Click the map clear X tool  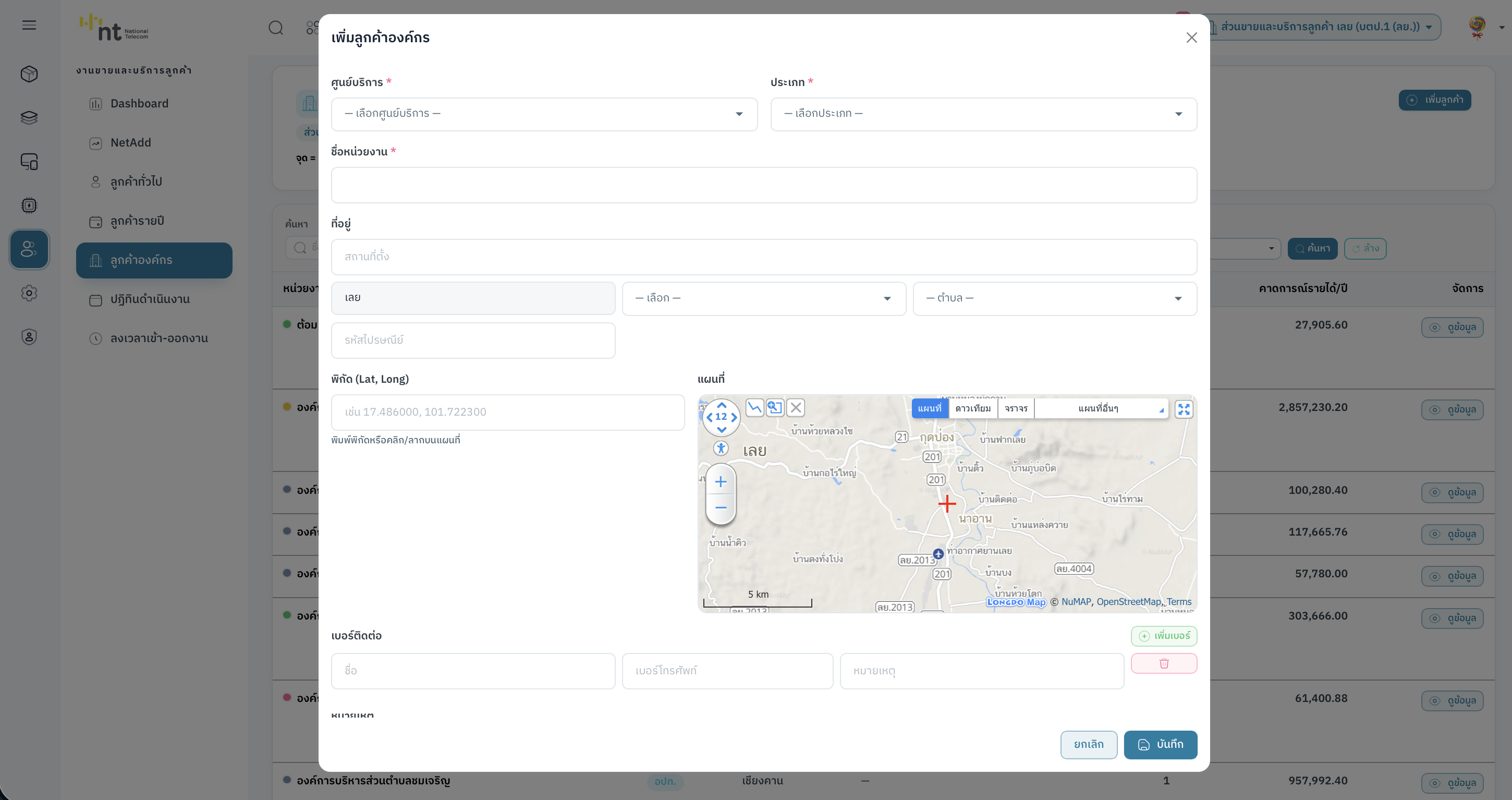[795, 407]
